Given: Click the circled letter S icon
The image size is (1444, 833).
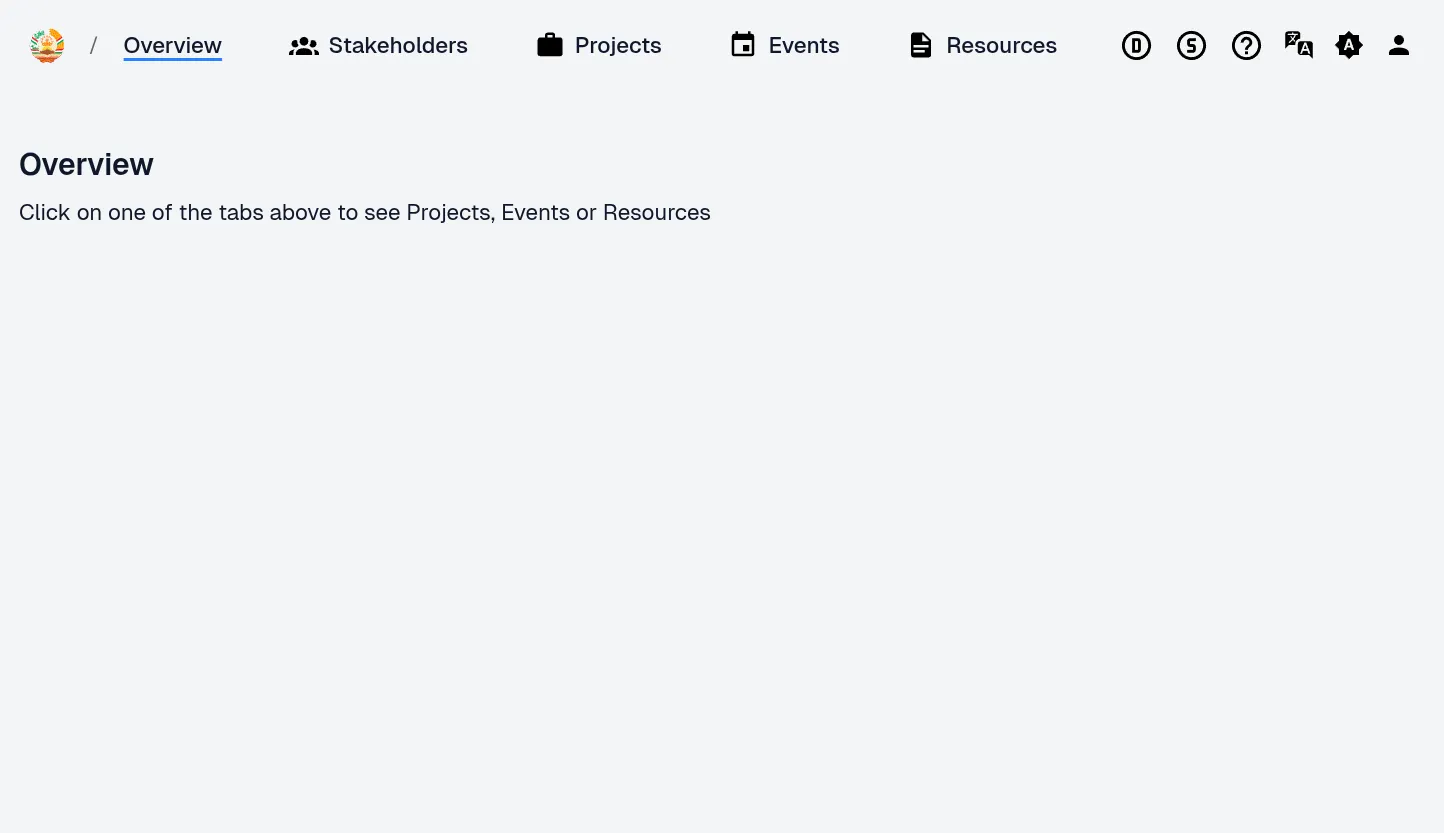Looking at the screenshot, I should pos(1191,46).
